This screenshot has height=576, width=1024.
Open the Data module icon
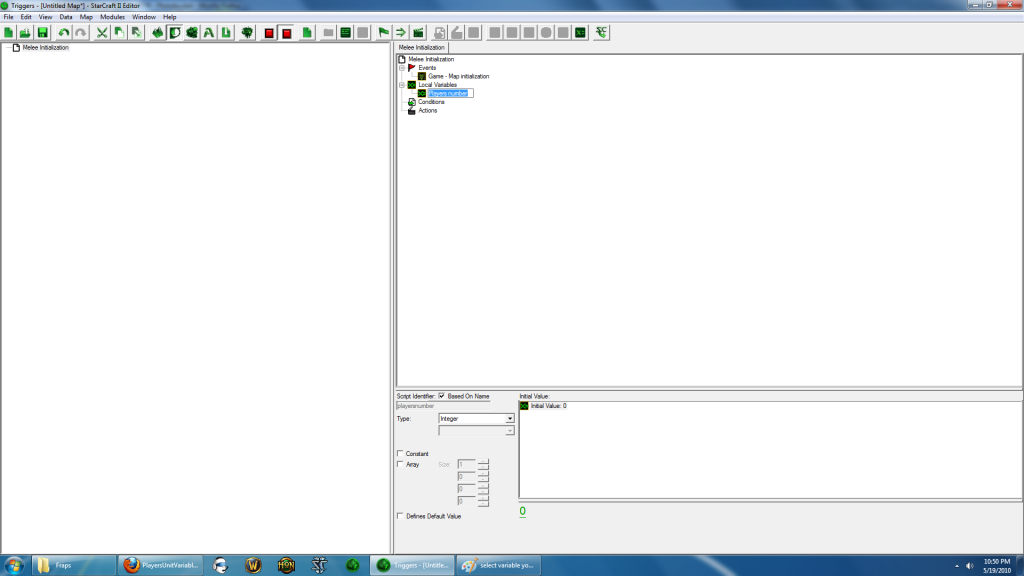pyautogui.click(x=192, y=33)
